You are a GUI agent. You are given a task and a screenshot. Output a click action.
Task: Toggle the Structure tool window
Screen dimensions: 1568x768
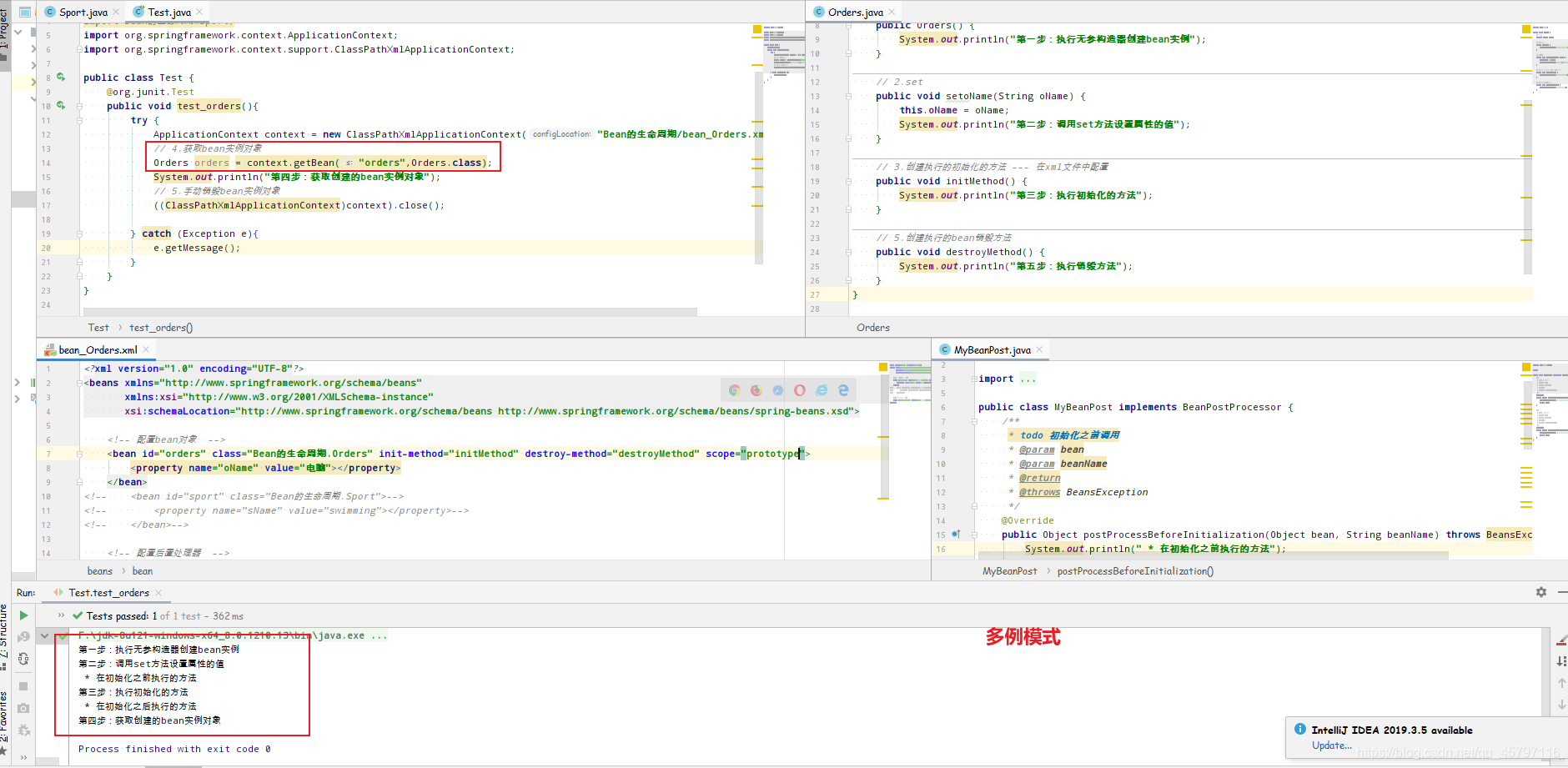tap(4, 637)
